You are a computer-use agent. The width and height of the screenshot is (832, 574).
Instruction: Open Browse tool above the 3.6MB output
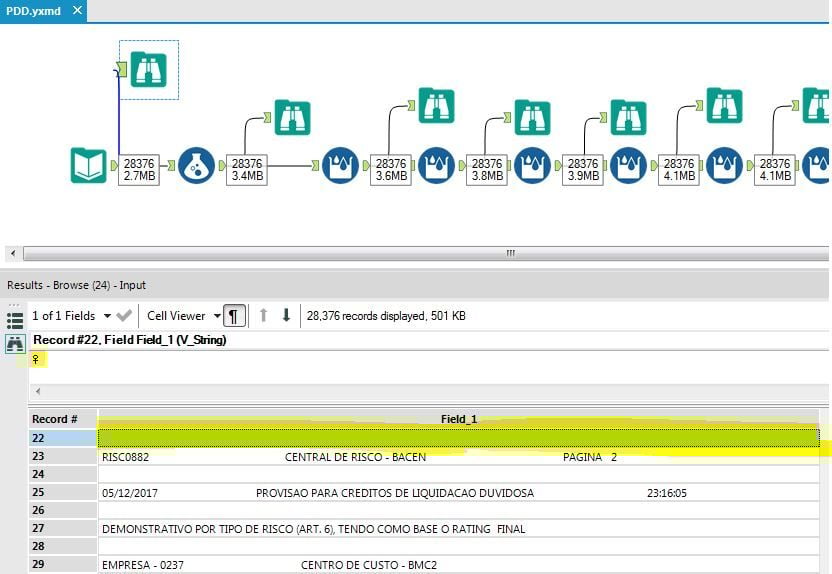coord(436,106)
